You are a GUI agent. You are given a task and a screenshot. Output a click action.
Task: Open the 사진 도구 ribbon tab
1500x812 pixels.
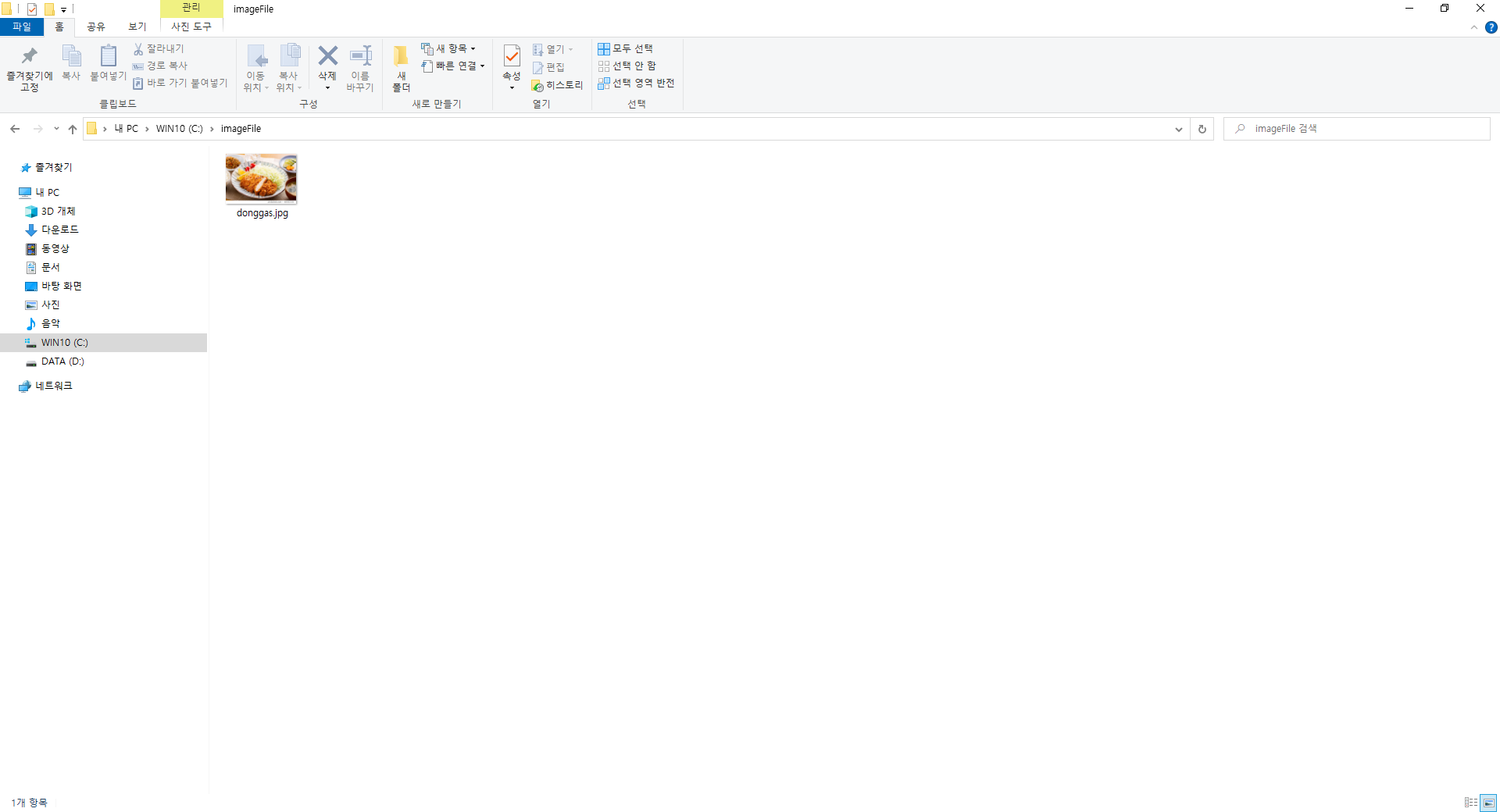191,27
